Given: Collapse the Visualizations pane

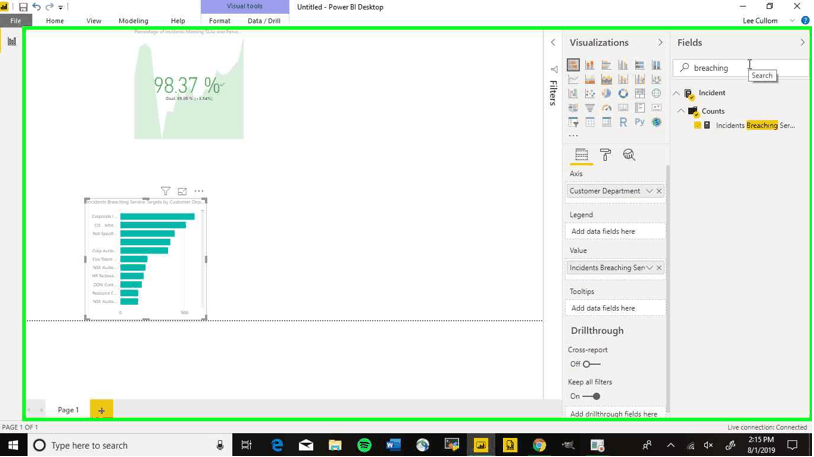Looking at the screenshot, I should coord(660,43).
